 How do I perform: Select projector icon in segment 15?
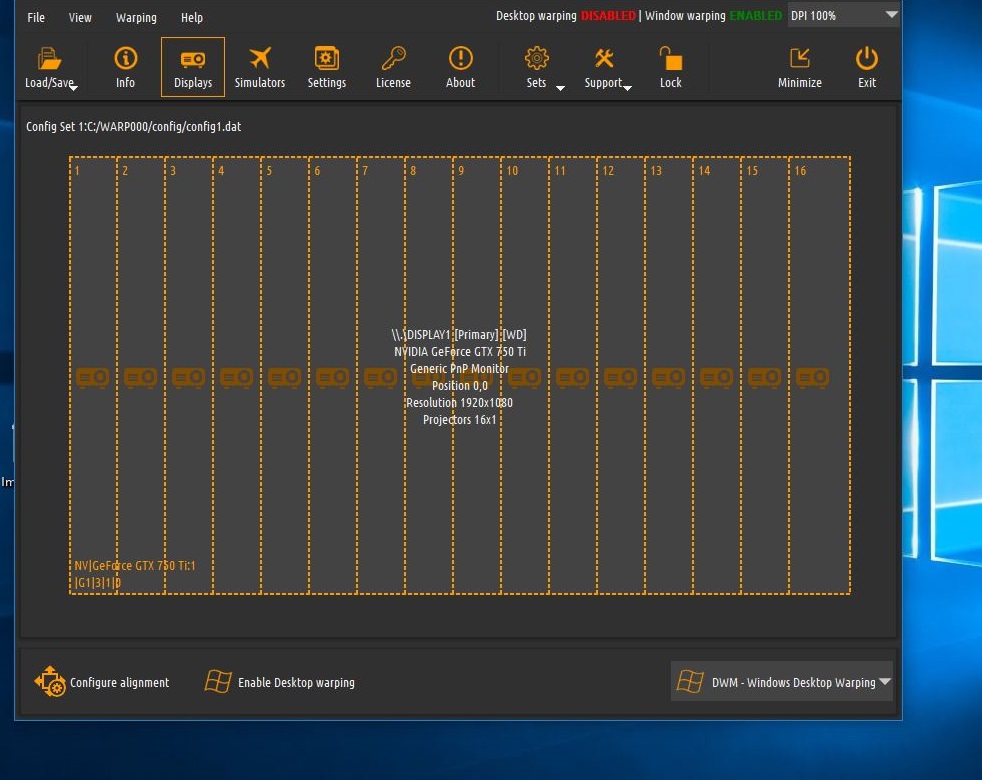tap(764, 378)
